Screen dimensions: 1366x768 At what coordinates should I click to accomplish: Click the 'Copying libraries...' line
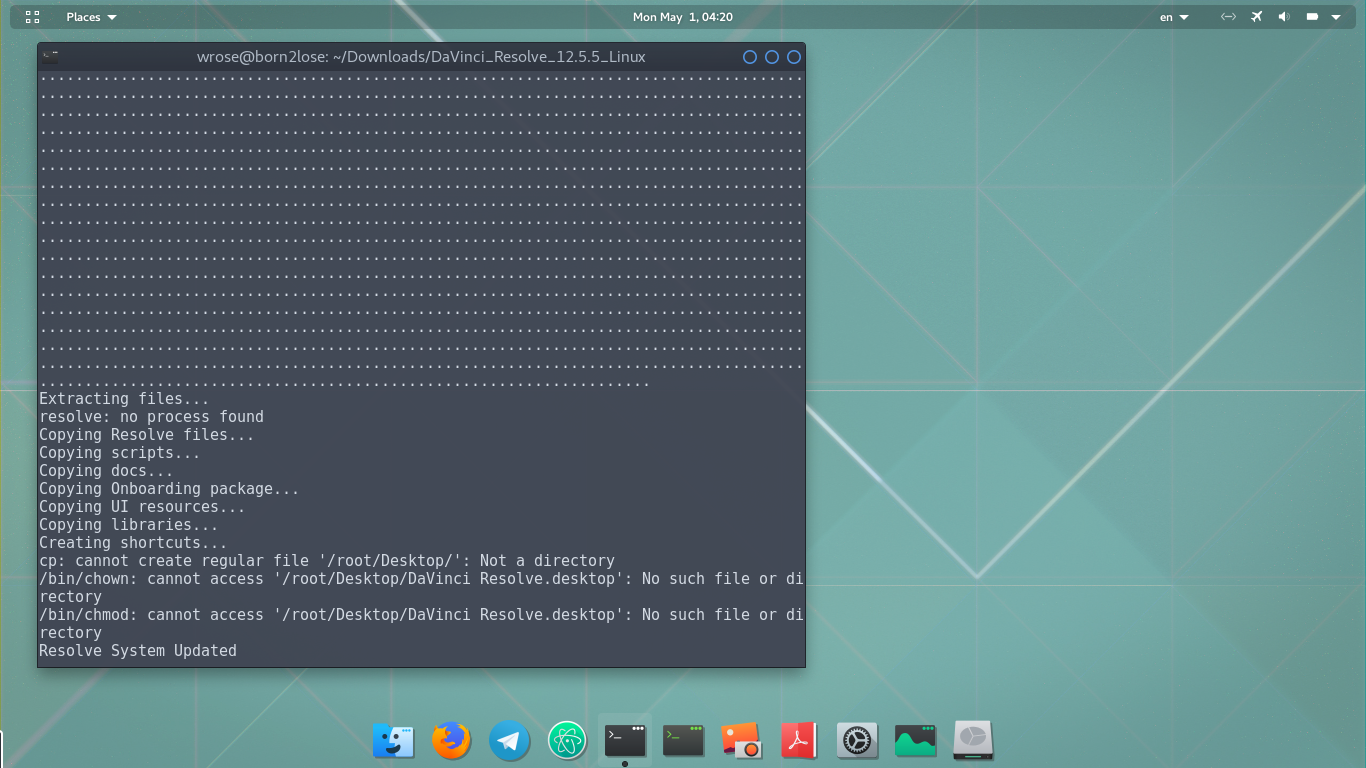tap(128, 525)
